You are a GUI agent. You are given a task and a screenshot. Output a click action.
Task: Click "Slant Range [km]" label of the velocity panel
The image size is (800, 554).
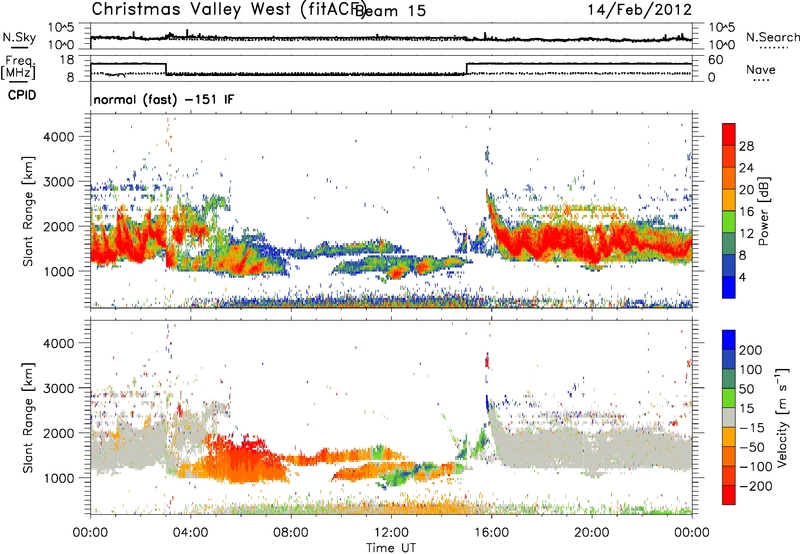(28, 417)
